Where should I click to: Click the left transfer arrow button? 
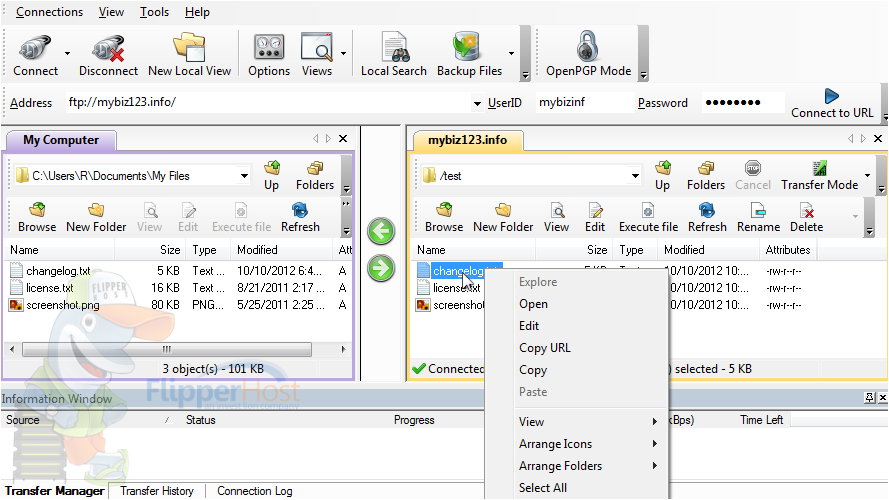tap(381, 231)
